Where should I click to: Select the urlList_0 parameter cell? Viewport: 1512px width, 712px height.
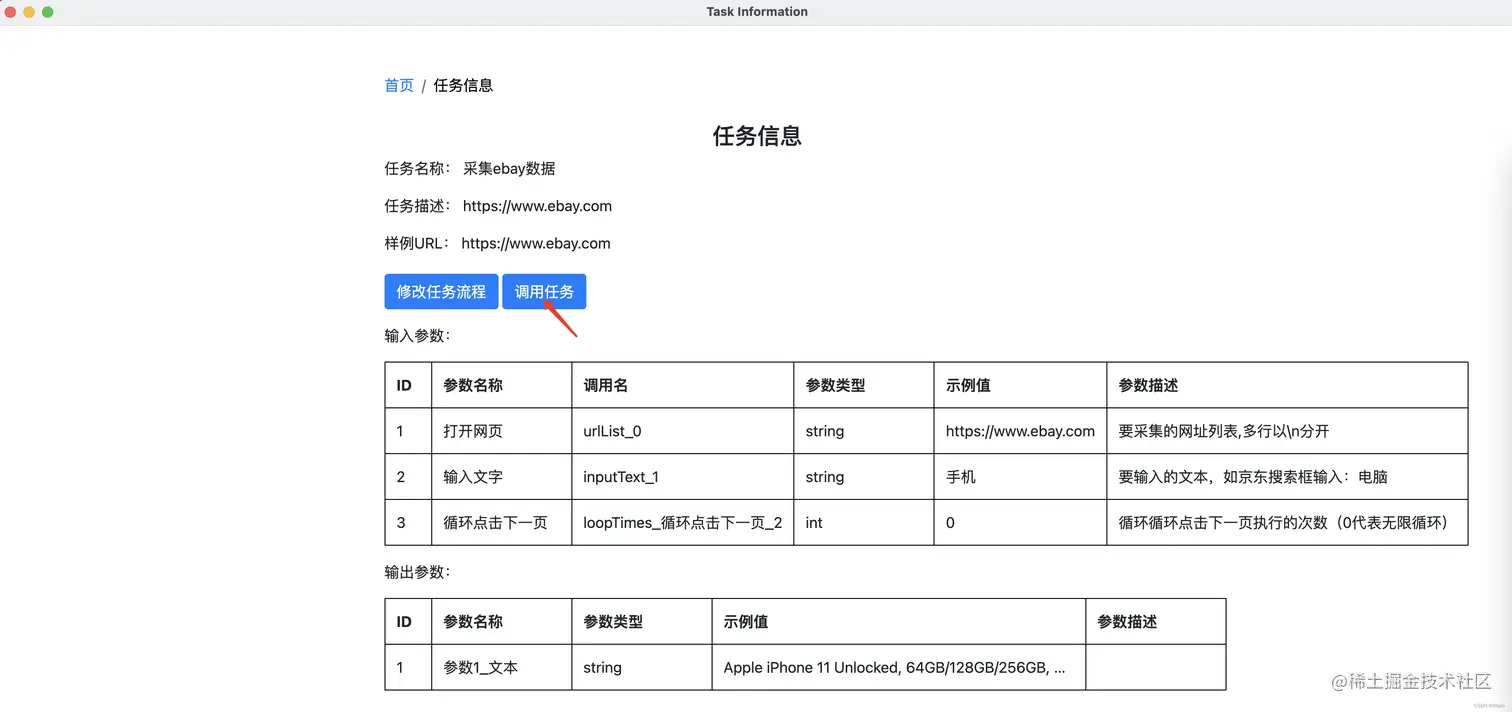611,431
